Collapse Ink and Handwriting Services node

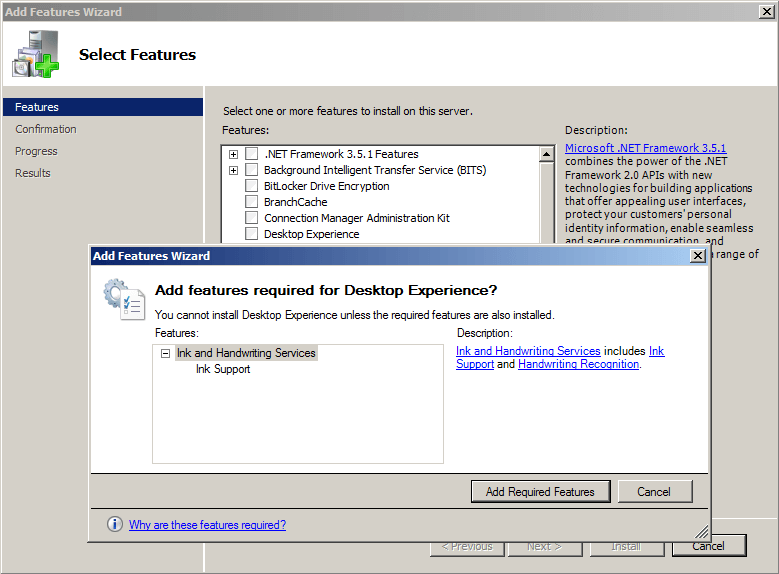[x=165, y=353]
